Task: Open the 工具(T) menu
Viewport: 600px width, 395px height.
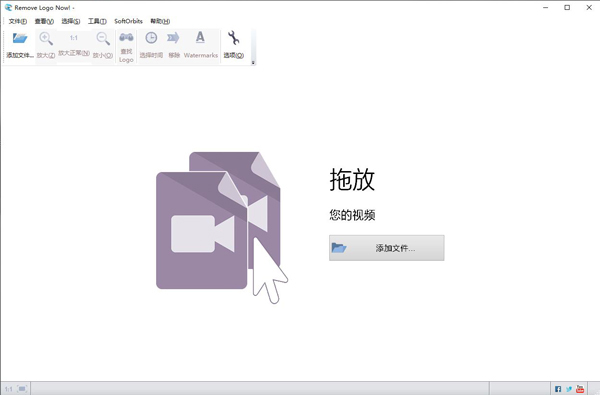Action: click(97, 21)
